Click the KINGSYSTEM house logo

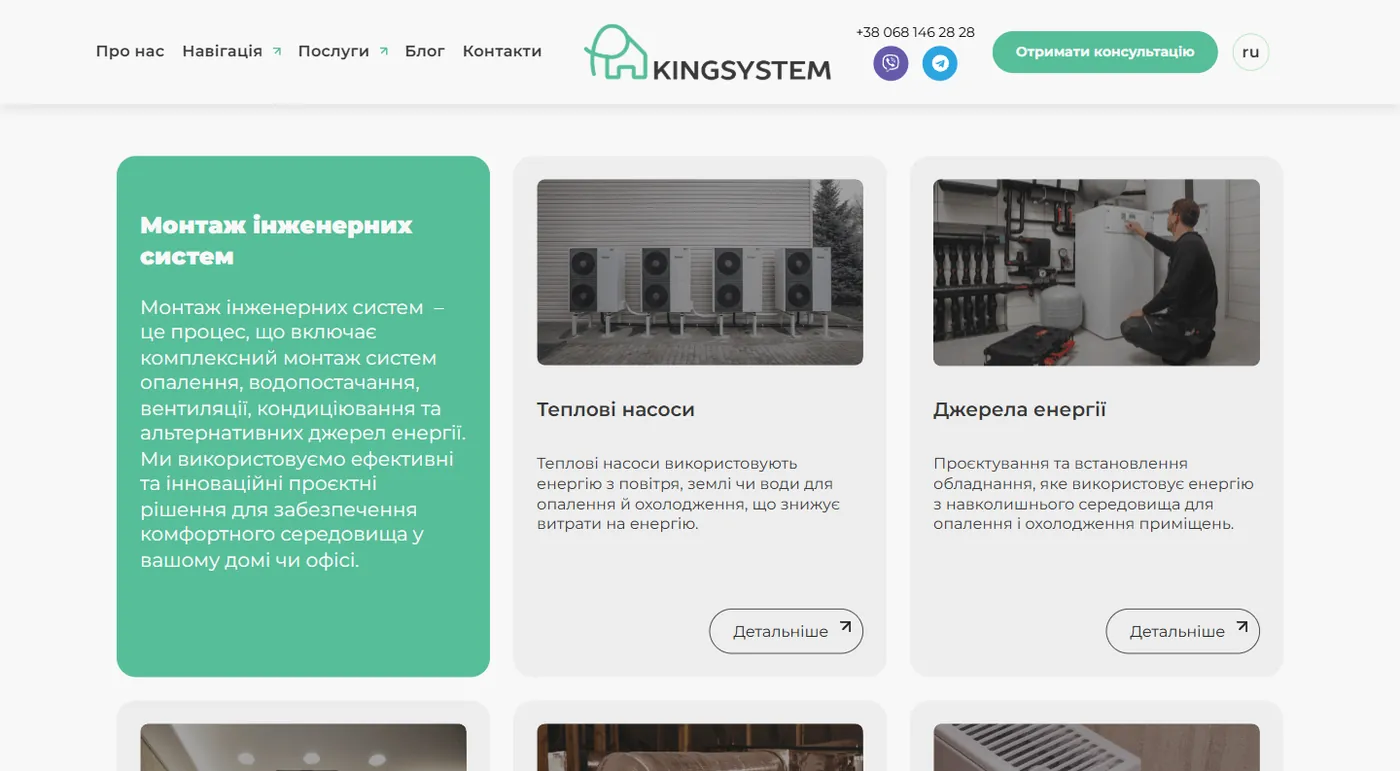click(x=707, y=52)
